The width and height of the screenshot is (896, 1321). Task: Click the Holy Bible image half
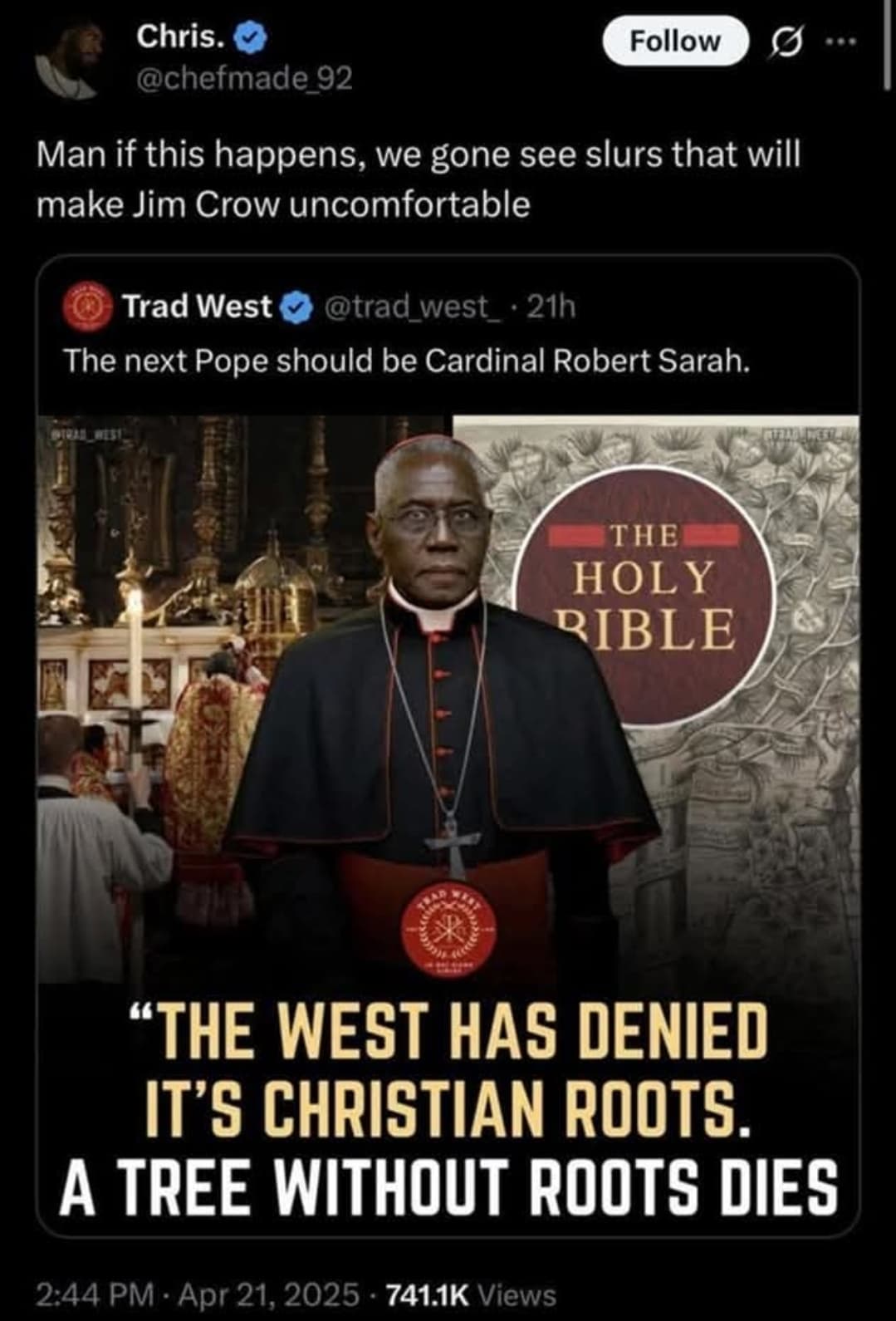[657, 698]
